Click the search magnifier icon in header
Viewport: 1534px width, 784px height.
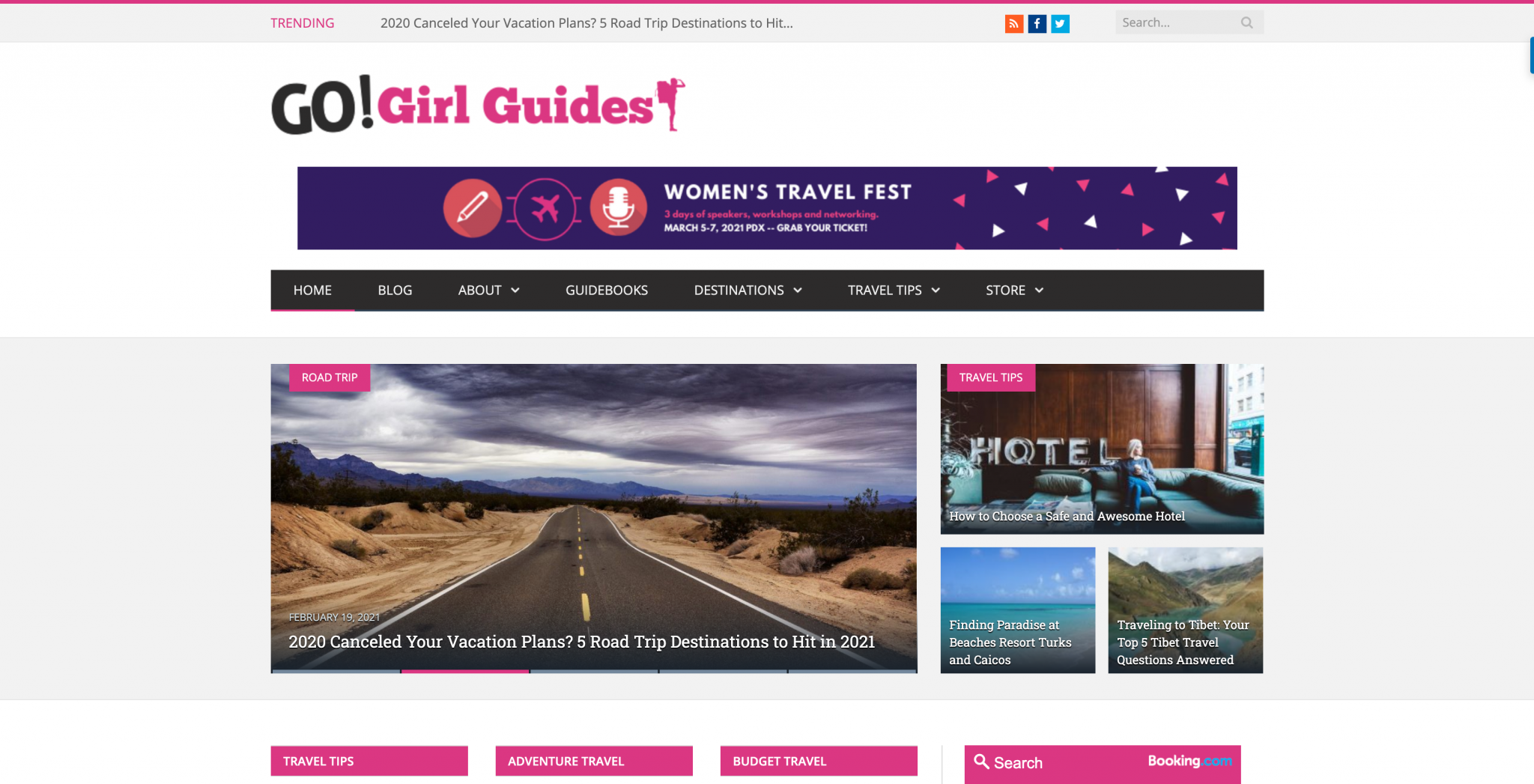[x=1246, y=22]
